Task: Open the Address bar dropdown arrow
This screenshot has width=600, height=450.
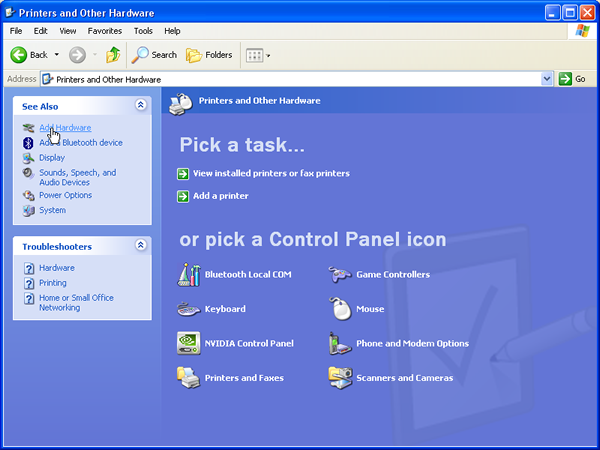Action: [x=547, y=79]
